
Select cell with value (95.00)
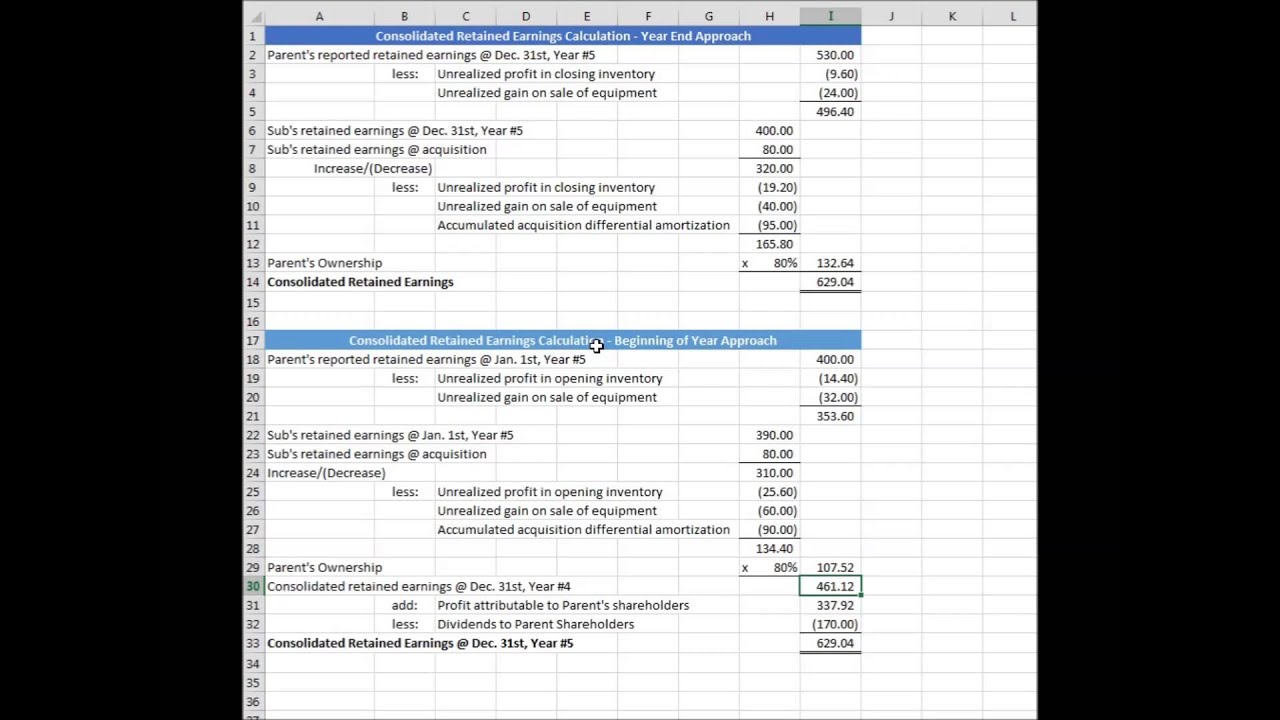coord(769,225)
